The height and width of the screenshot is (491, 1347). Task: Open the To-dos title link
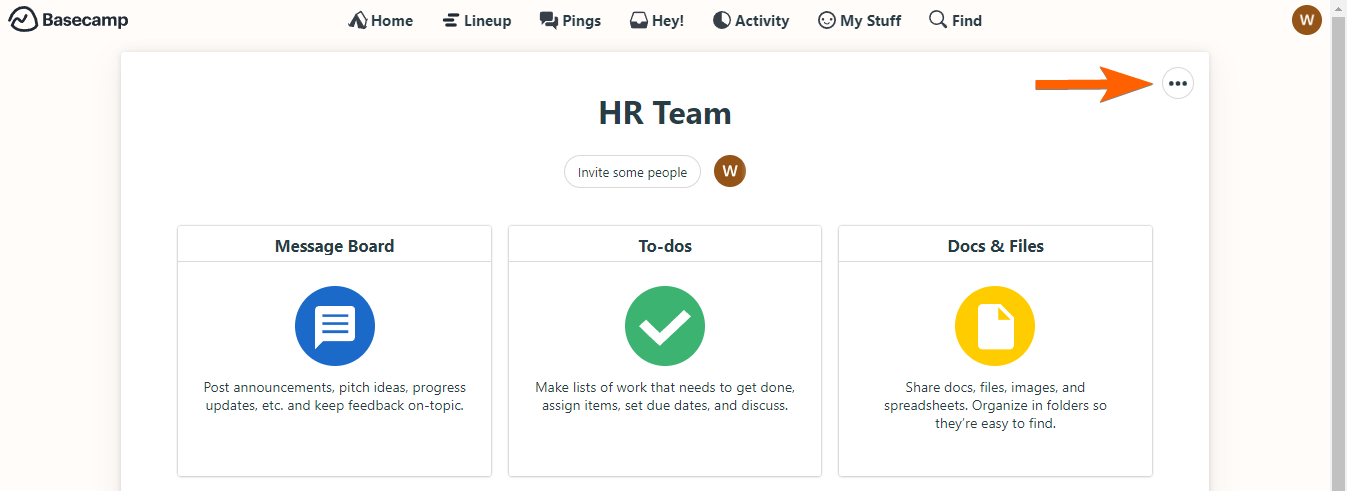coord(665,246)
